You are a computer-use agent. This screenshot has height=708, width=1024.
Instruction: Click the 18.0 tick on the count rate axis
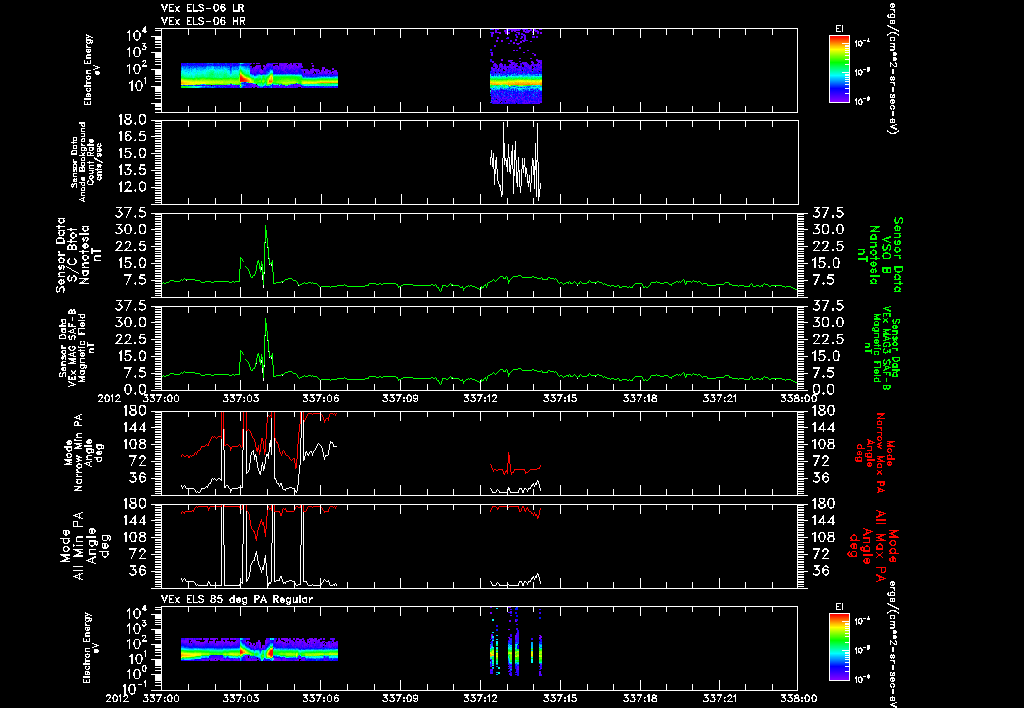click(135, 120)
